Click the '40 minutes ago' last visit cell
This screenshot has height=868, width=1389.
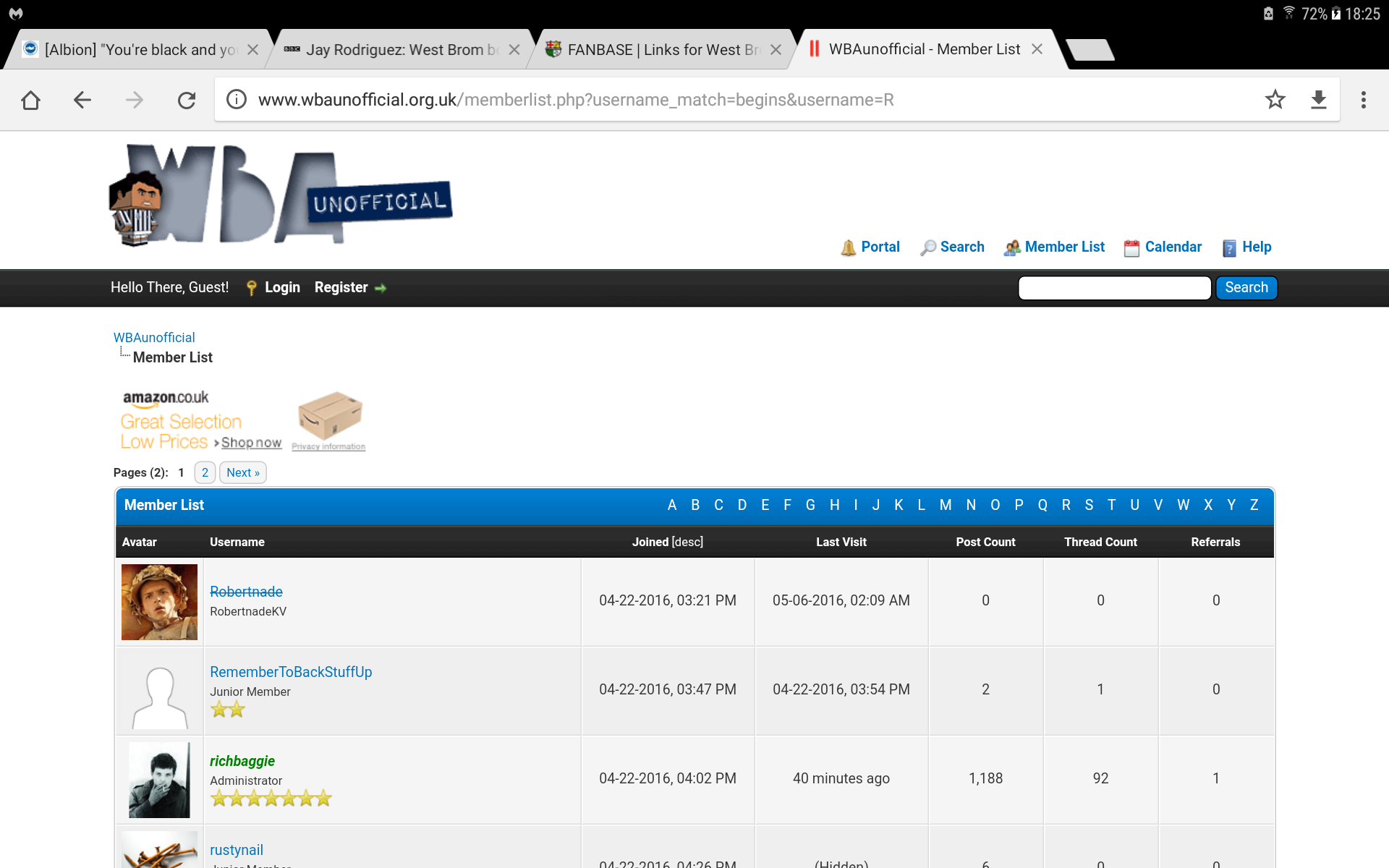[x=841, y=778]
